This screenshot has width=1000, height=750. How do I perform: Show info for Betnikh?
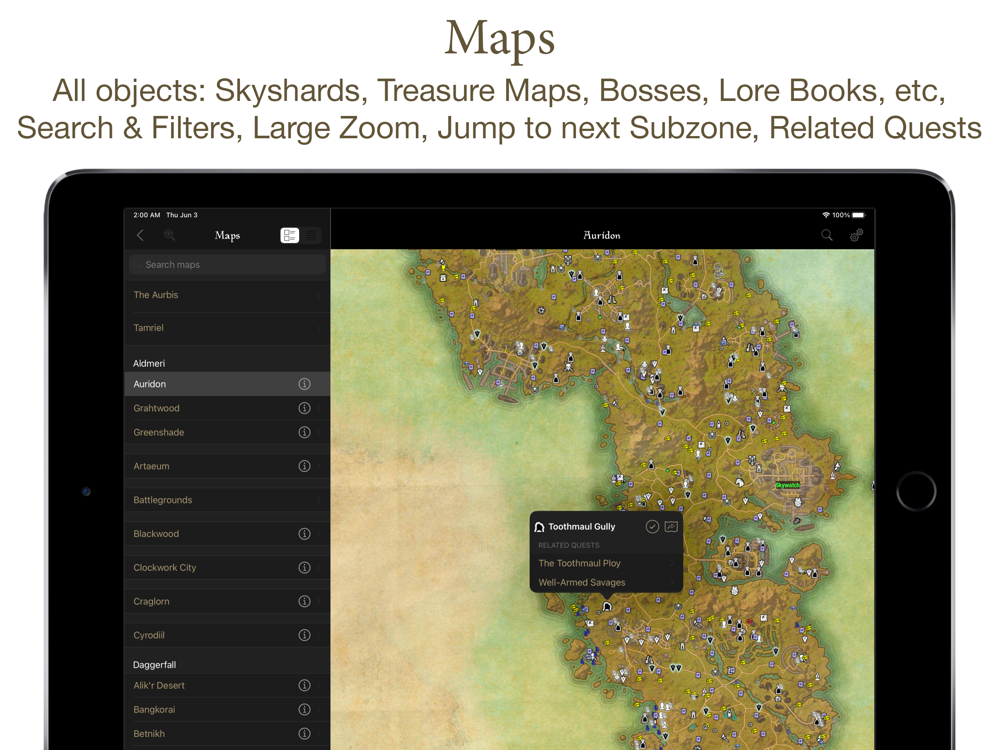(x=304, y=734)
